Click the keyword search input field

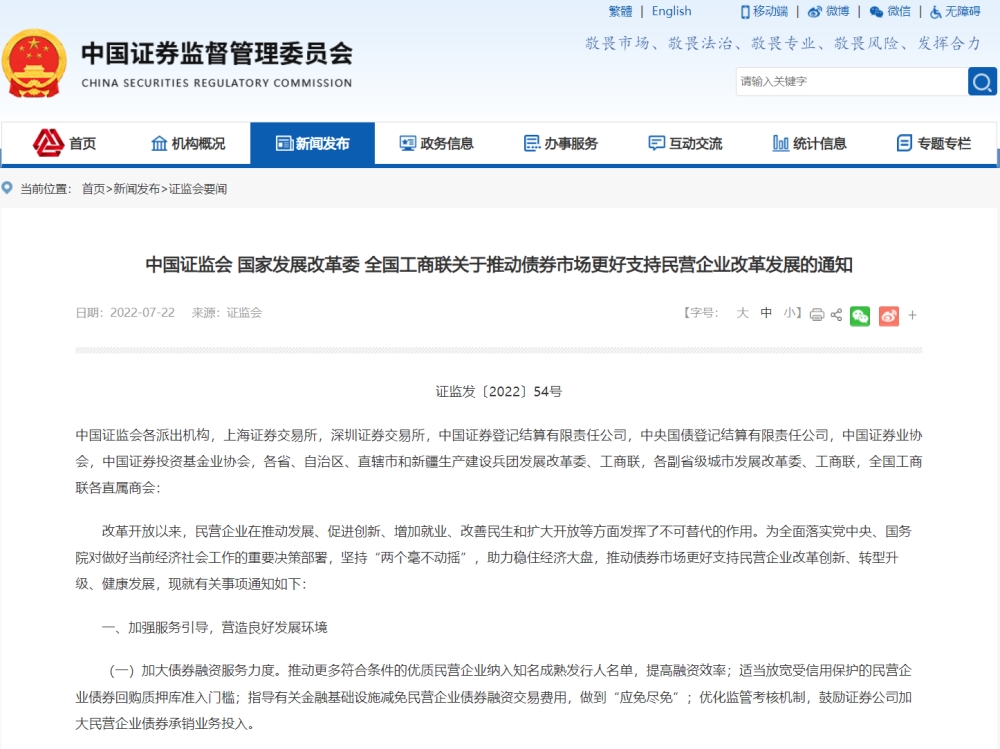(850, 81)
